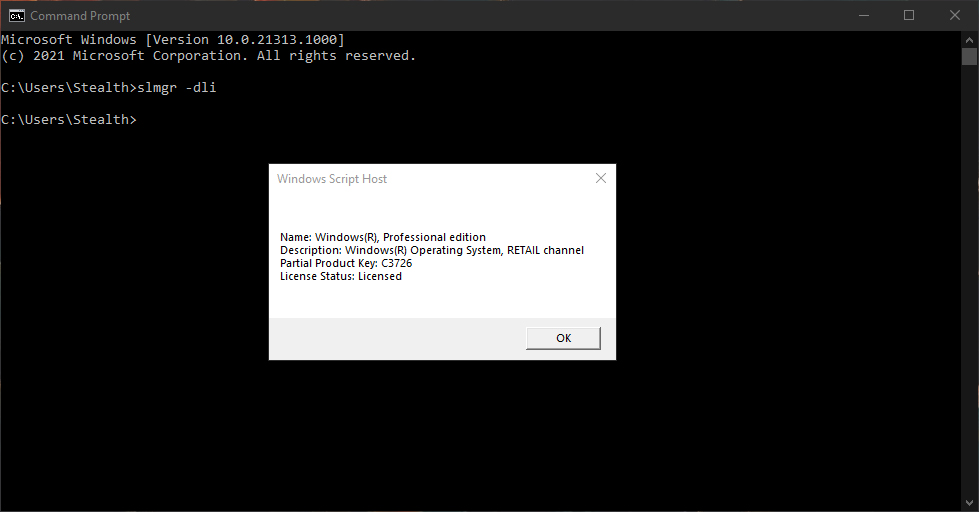Click the Windows version line in console

[173, 39]
